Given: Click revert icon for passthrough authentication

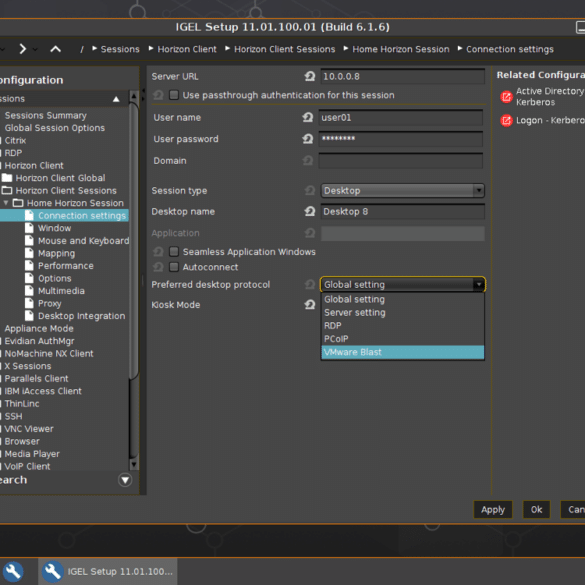Looking at the screenshot, I should 158,95.
